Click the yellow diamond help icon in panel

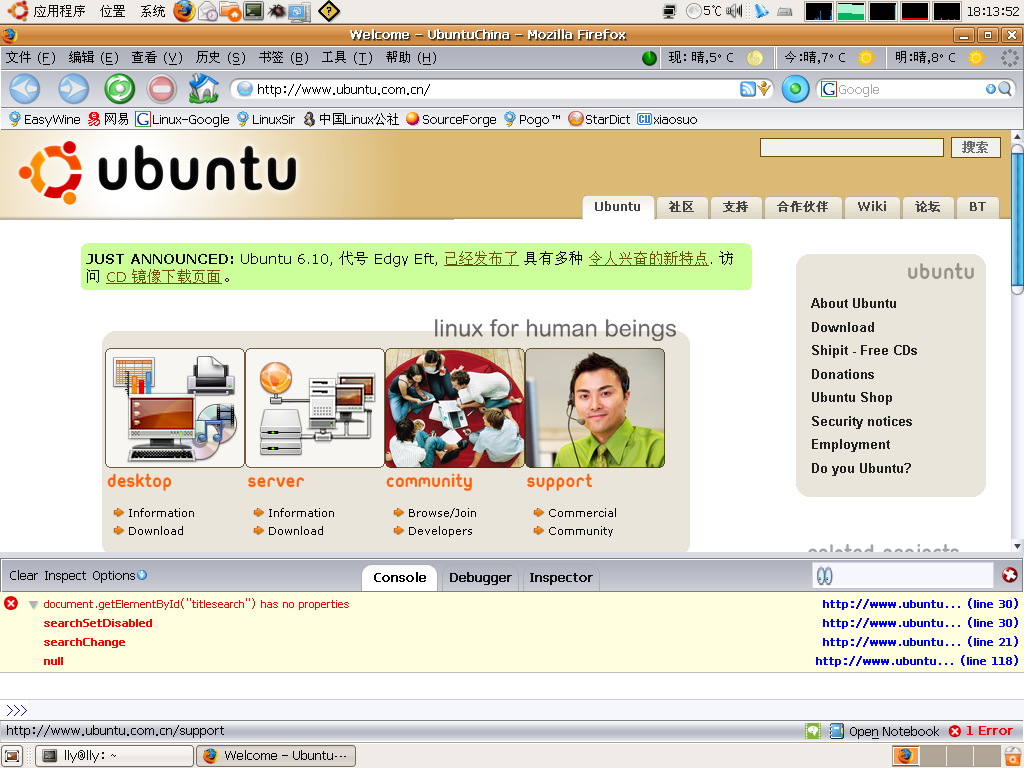coord(328,11)
